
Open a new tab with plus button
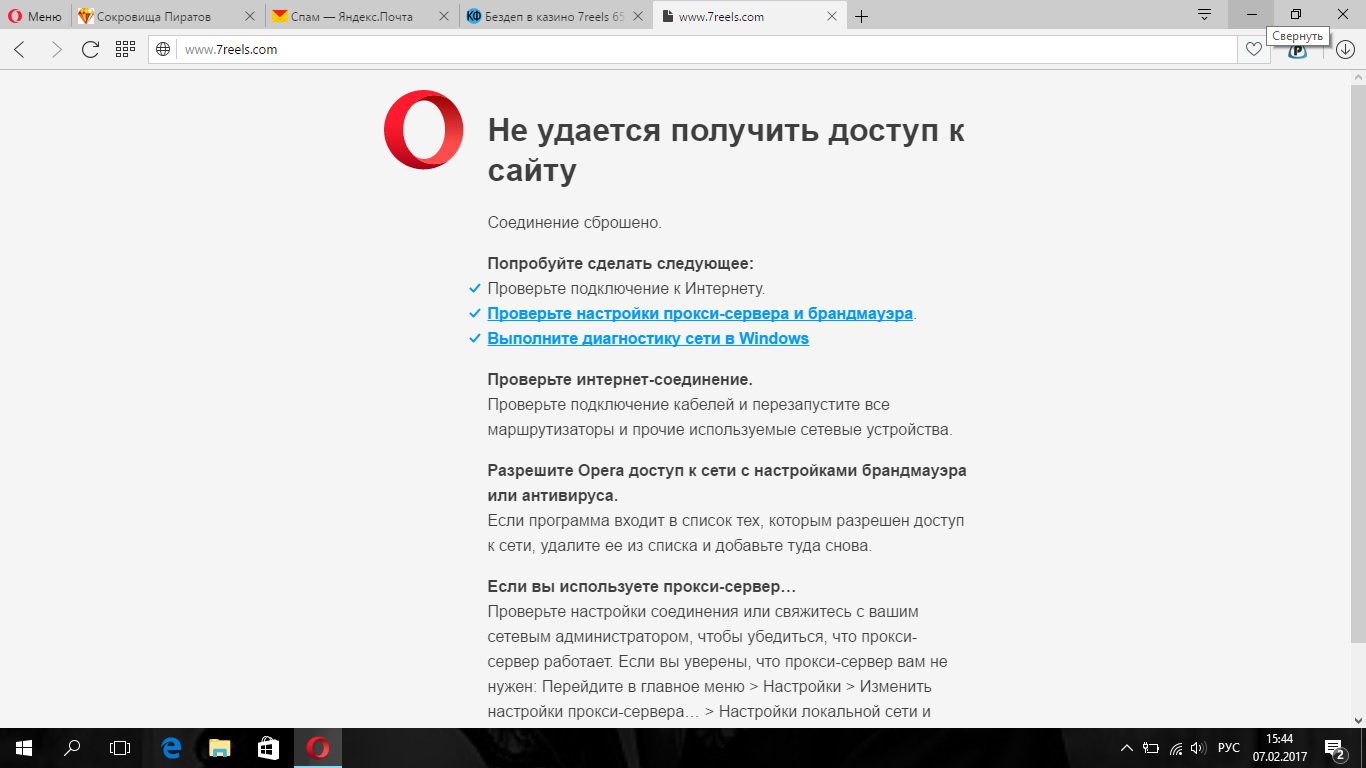click(861, 16)
